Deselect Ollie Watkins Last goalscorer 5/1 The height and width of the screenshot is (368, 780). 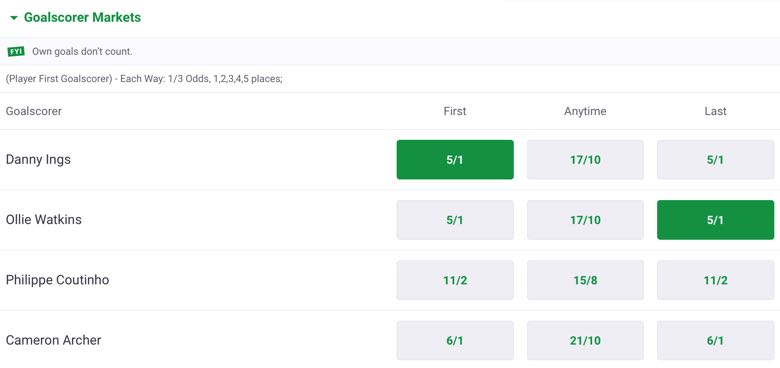(x=715, y=220)
